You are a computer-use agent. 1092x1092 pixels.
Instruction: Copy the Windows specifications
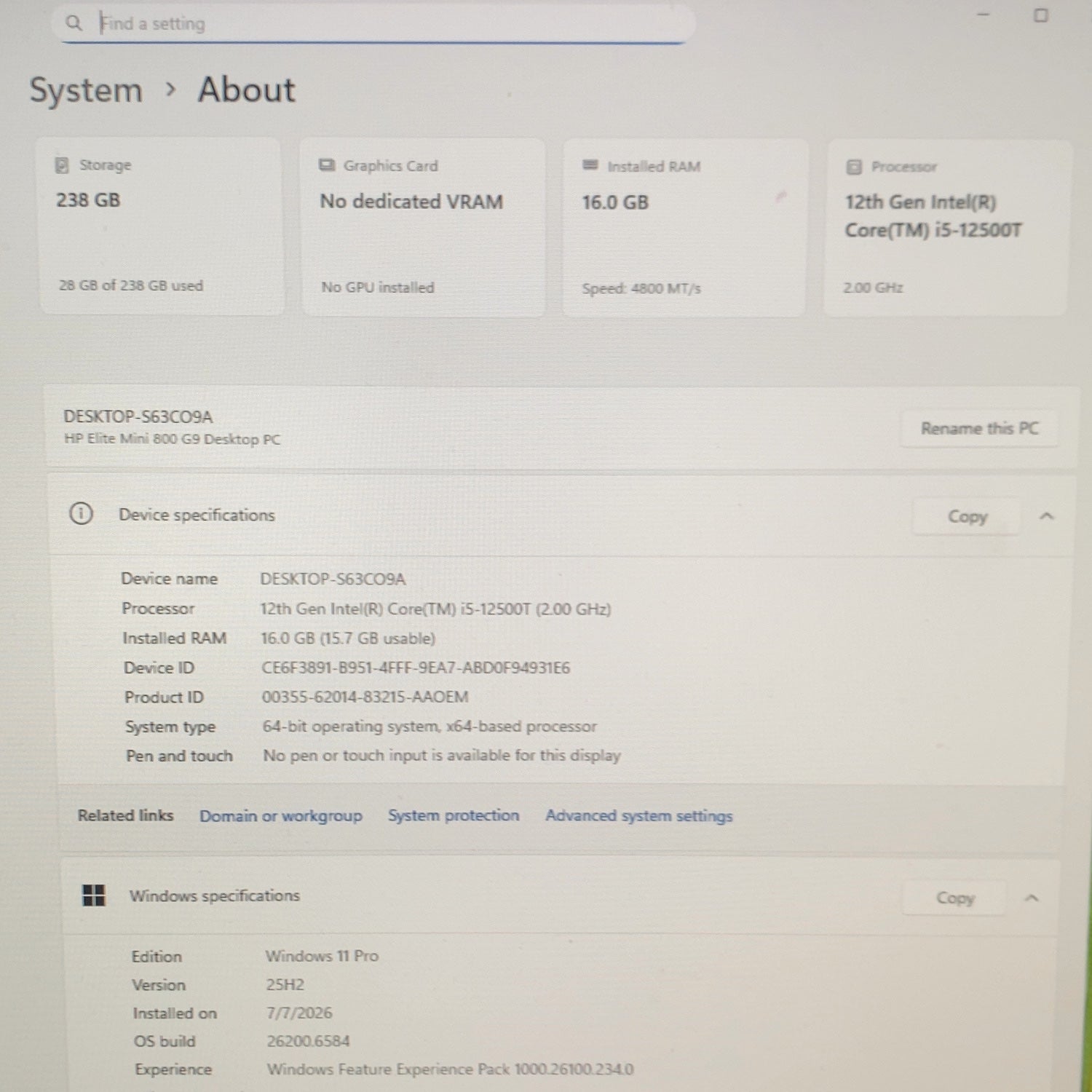[954, 898]
